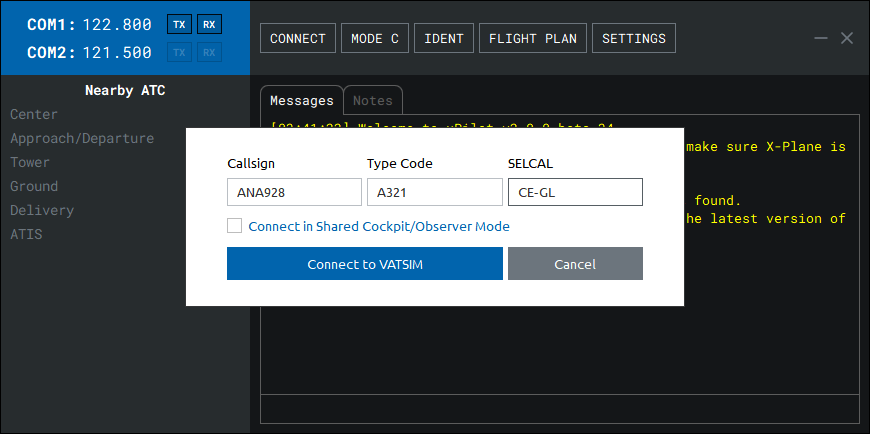Click the Type Code field with A321
870x434 pixels.
coord(435,192)
